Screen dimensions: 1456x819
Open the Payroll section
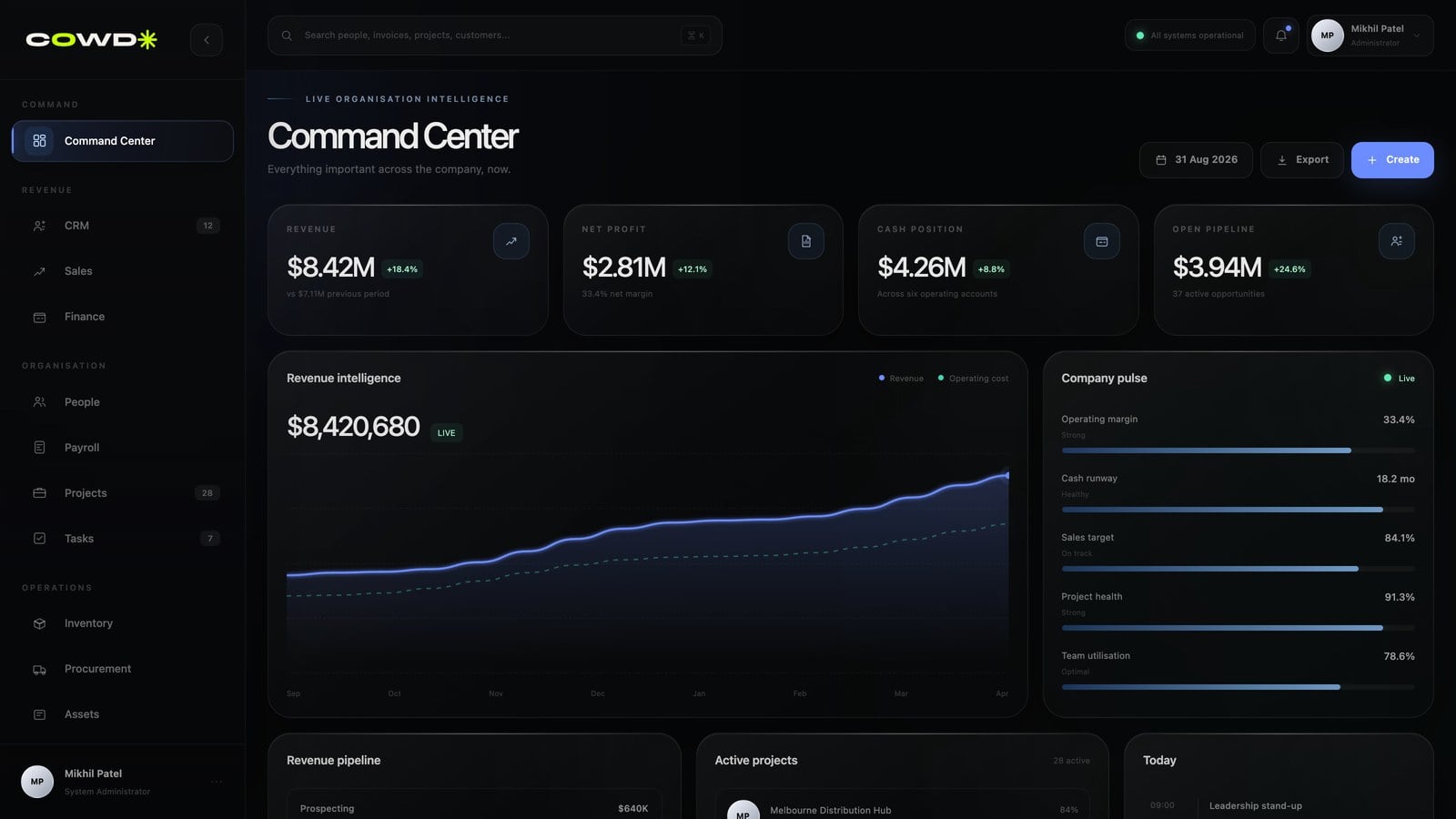[x=123, y=448]
